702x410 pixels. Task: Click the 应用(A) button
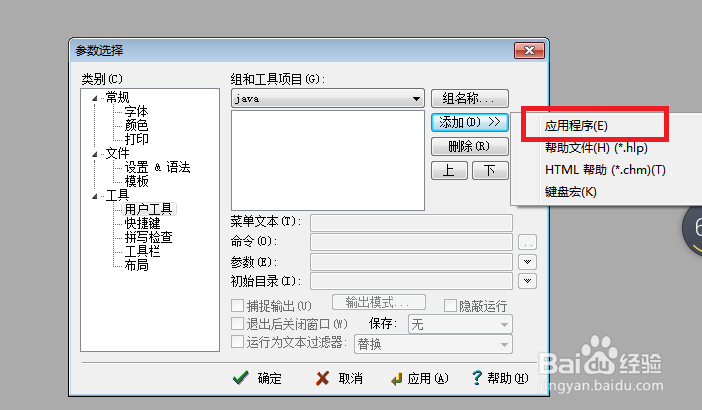[x=419, y=379]
